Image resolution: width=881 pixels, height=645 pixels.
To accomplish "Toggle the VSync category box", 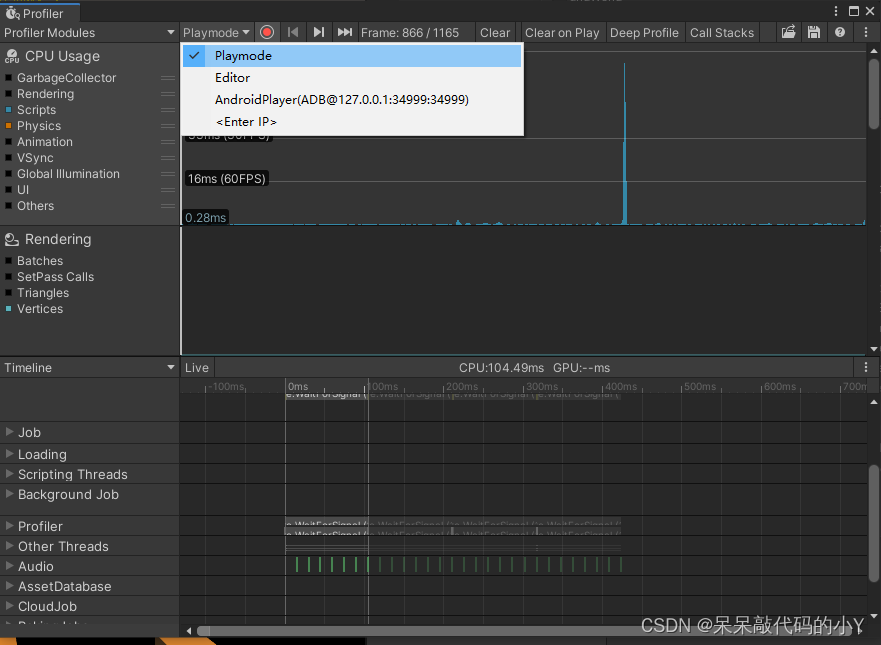I will pos(8,158).
